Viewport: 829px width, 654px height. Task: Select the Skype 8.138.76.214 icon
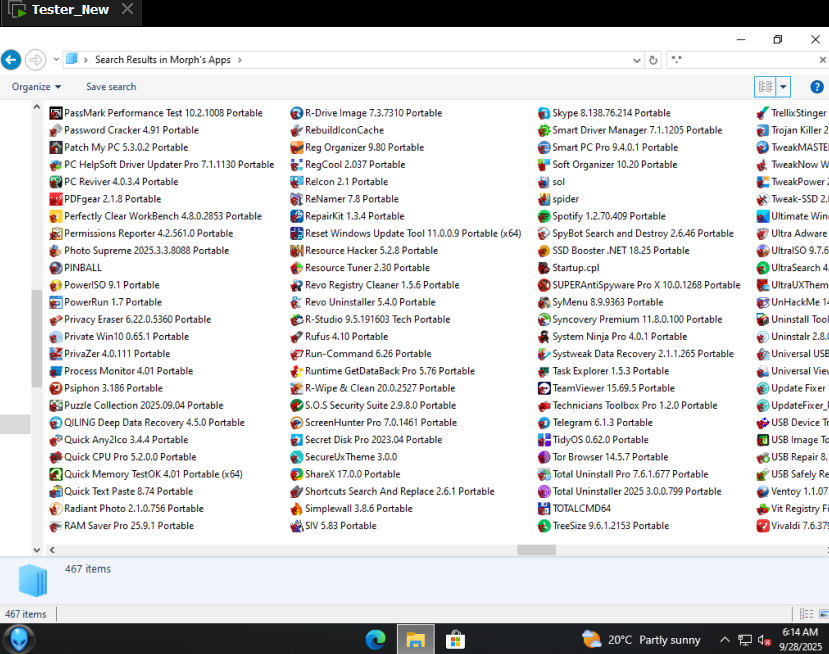coord(544,113)
